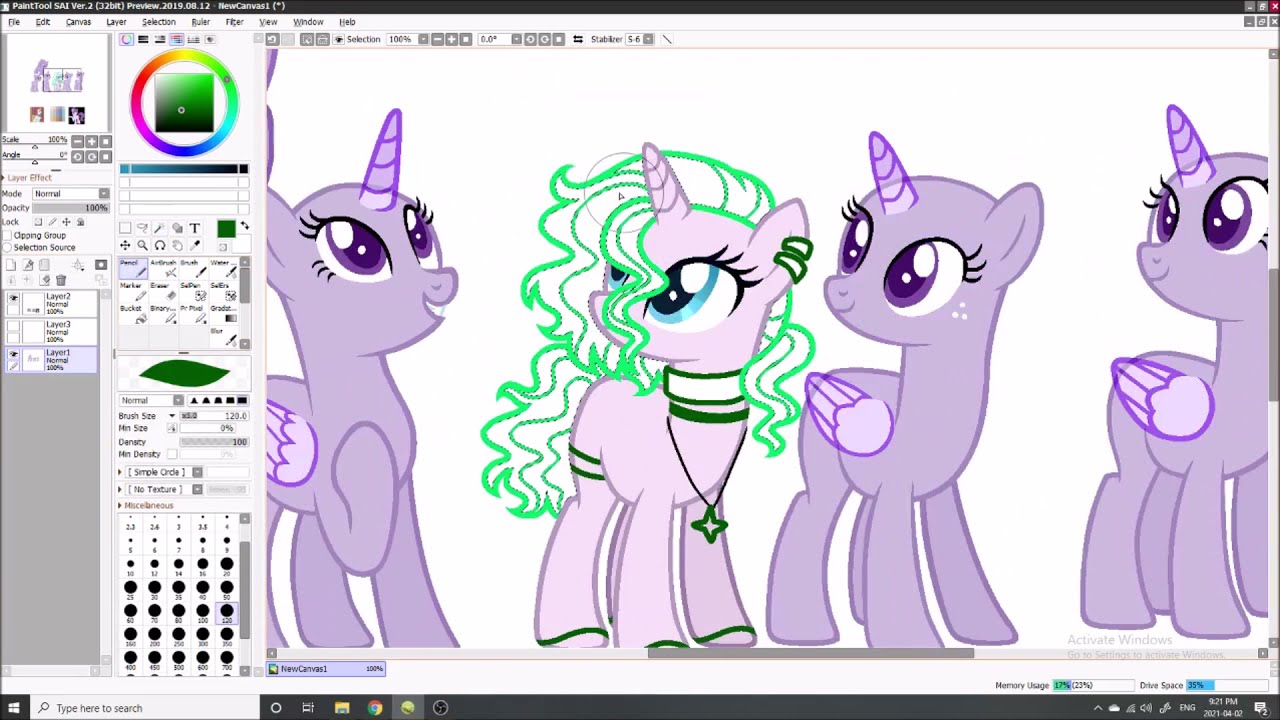Toggle the Lock pixels option
Image resolution: width=1280 pixels, height=720 pixels.
click(38, 222)
